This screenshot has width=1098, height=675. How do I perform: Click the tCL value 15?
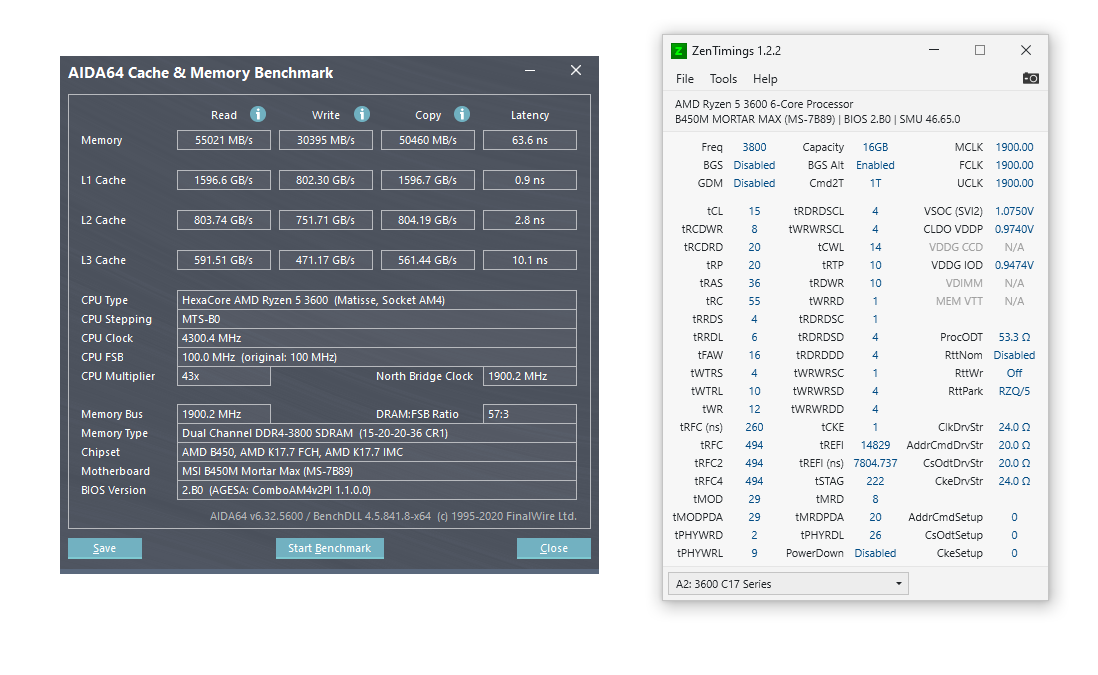pyautogui.click(x=754, y=211)
